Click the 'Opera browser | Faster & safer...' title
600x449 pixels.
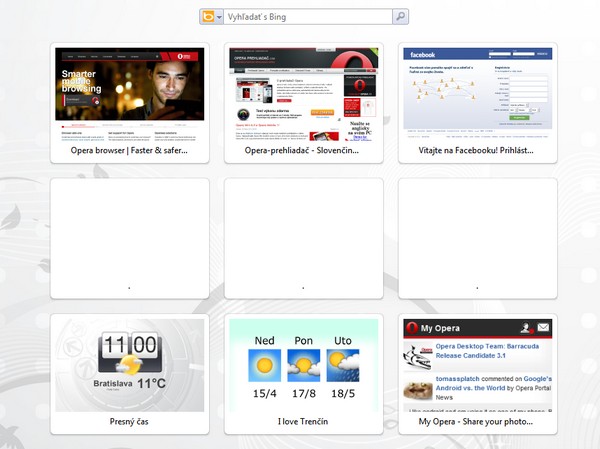coord(129,150)
